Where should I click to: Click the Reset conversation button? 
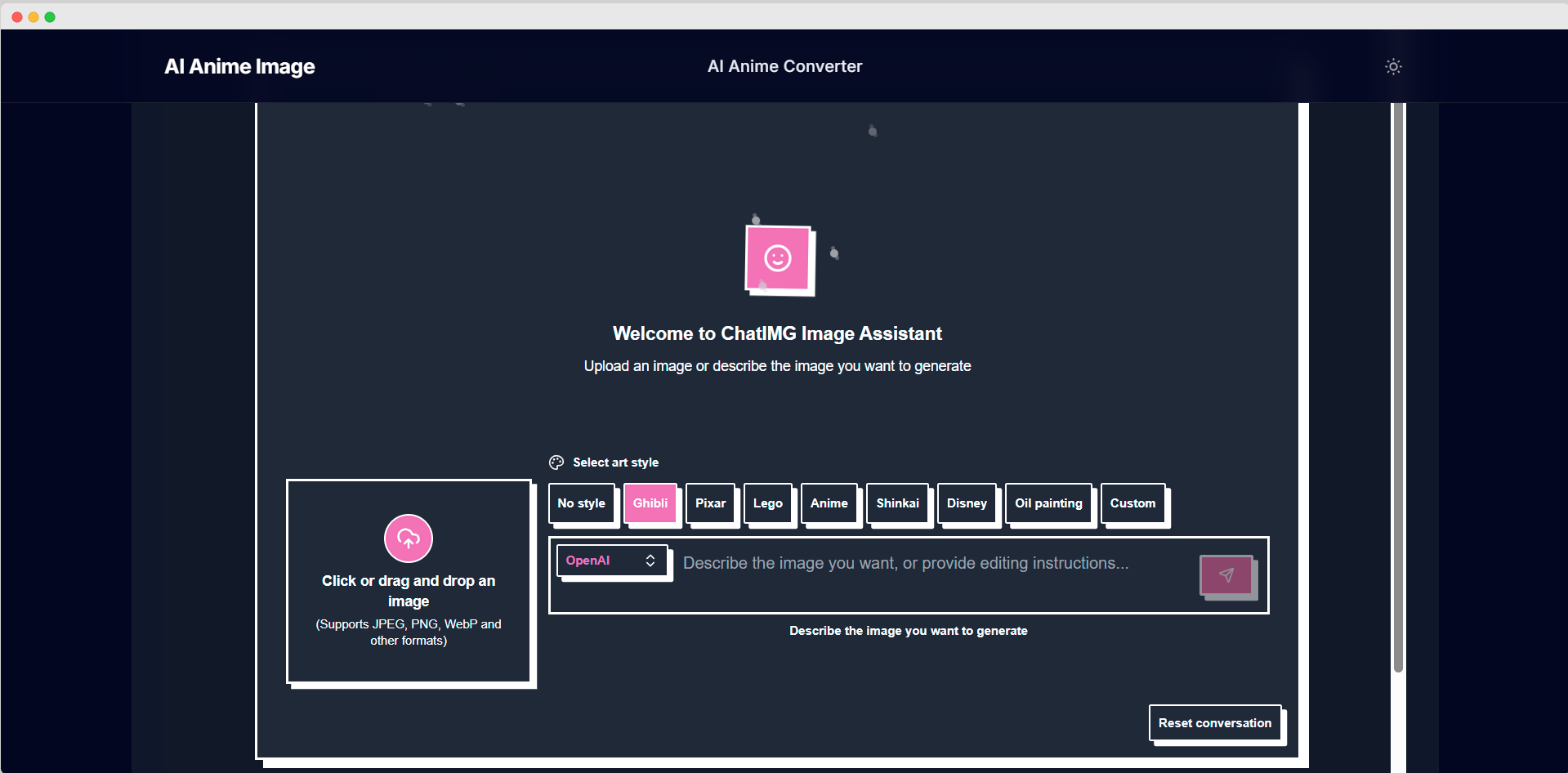pyautogui.click(x=1215, y=723)
